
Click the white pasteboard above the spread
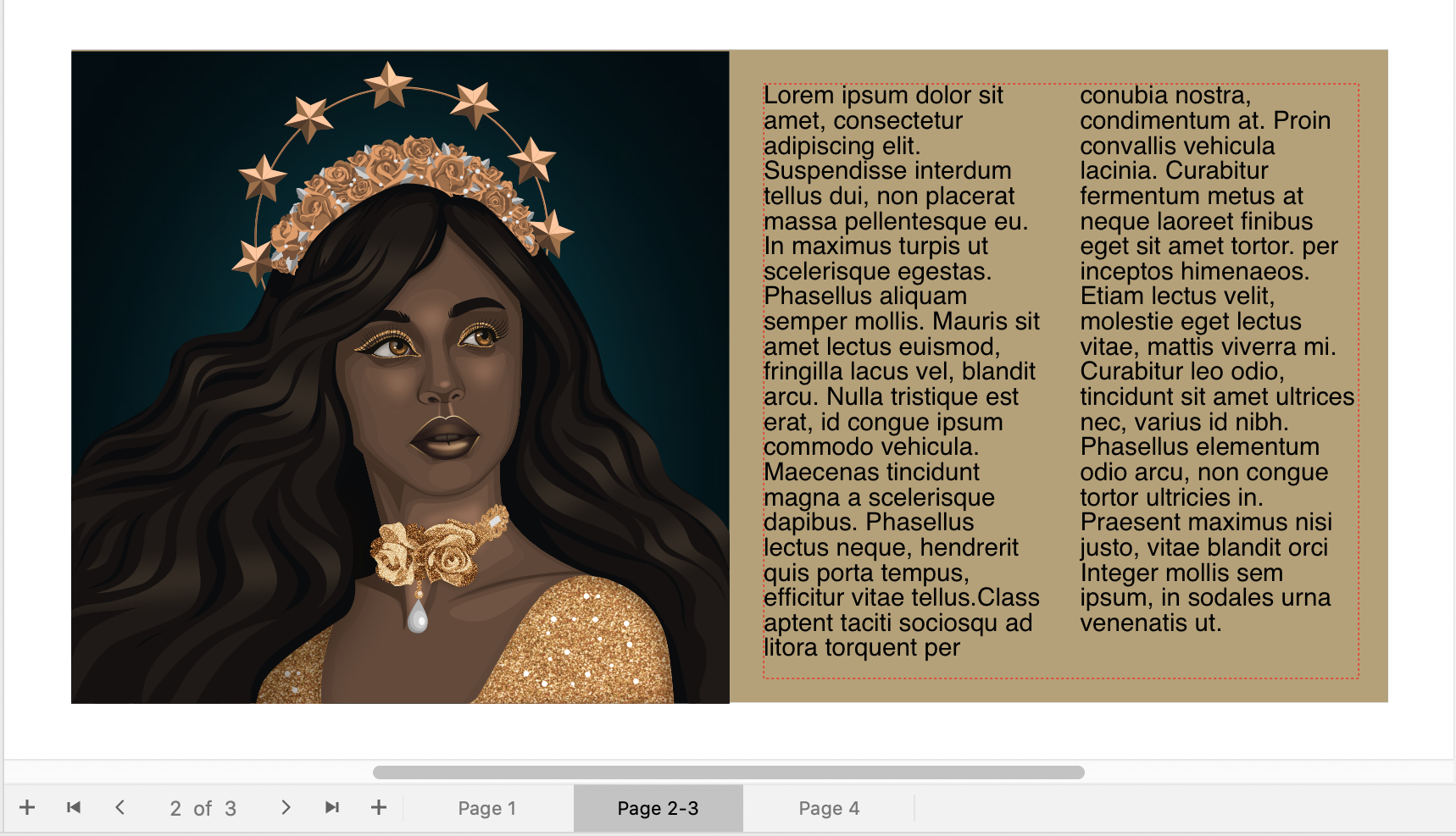(x=729, y=24)
